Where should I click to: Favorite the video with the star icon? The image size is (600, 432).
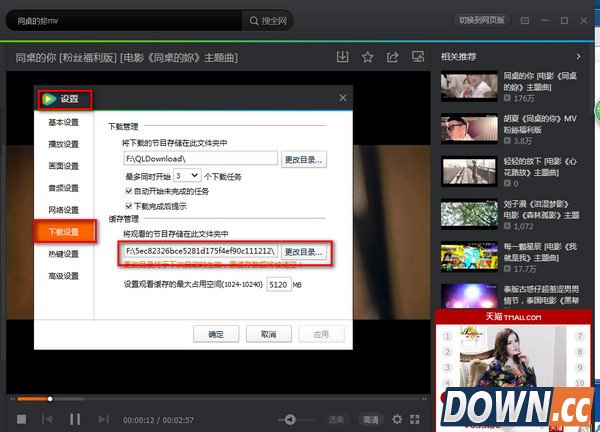(x=367, y=57)
